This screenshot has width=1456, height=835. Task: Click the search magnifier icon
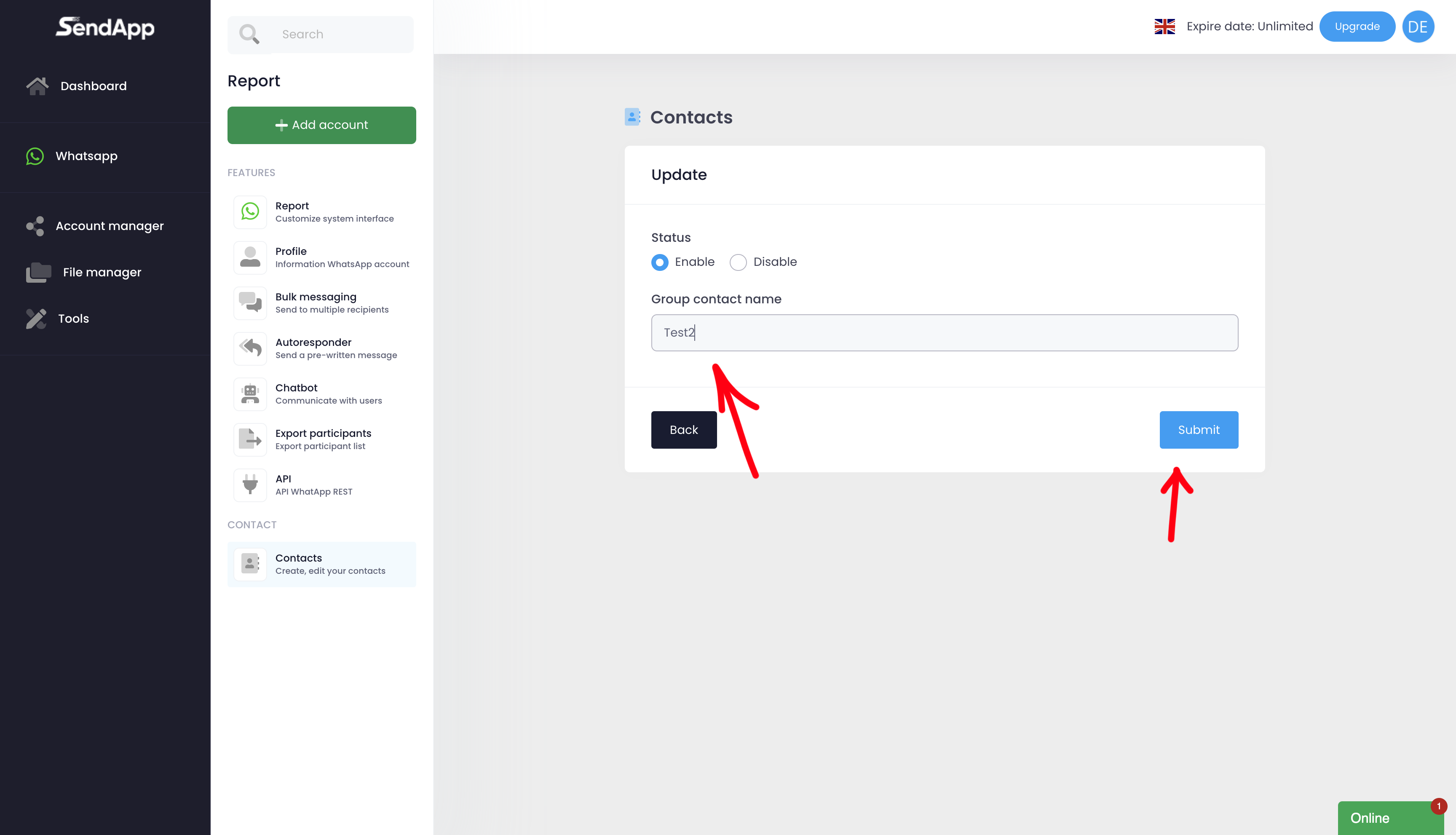pos(249,35)
